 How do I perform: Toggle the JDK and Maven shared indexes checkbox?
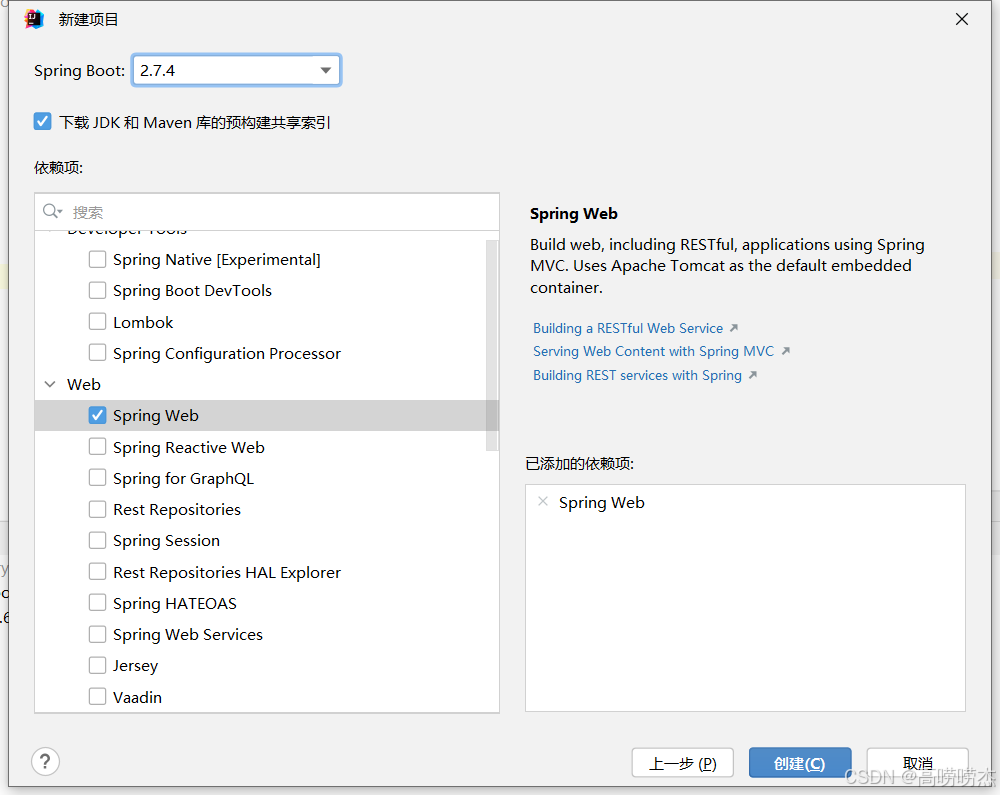[43, 121]
